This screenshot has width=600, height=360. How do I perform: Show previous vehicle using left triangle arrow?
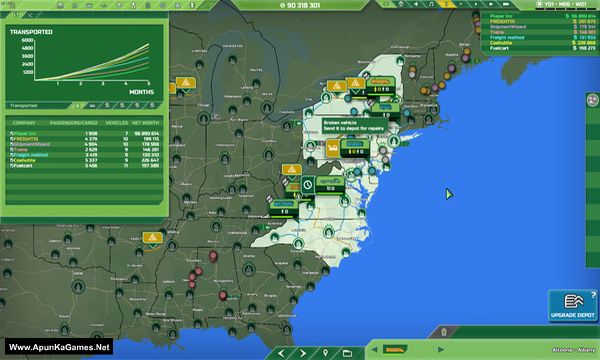(x=375, y=349)
